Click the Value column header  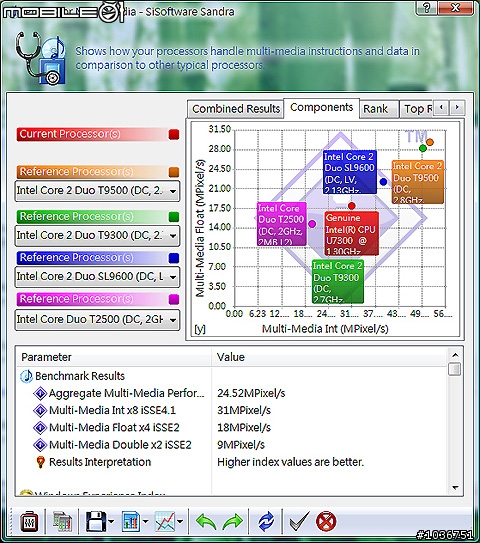(x=329, y=357)
